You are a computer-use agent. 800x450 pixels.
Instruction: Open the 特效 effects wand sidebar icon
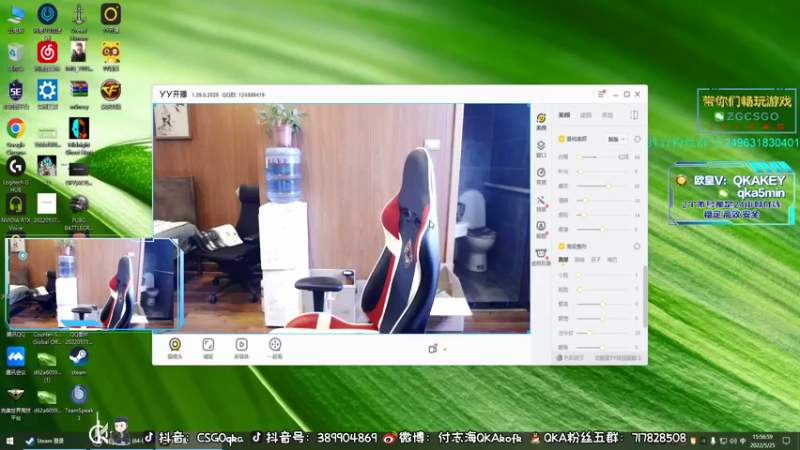541,203
